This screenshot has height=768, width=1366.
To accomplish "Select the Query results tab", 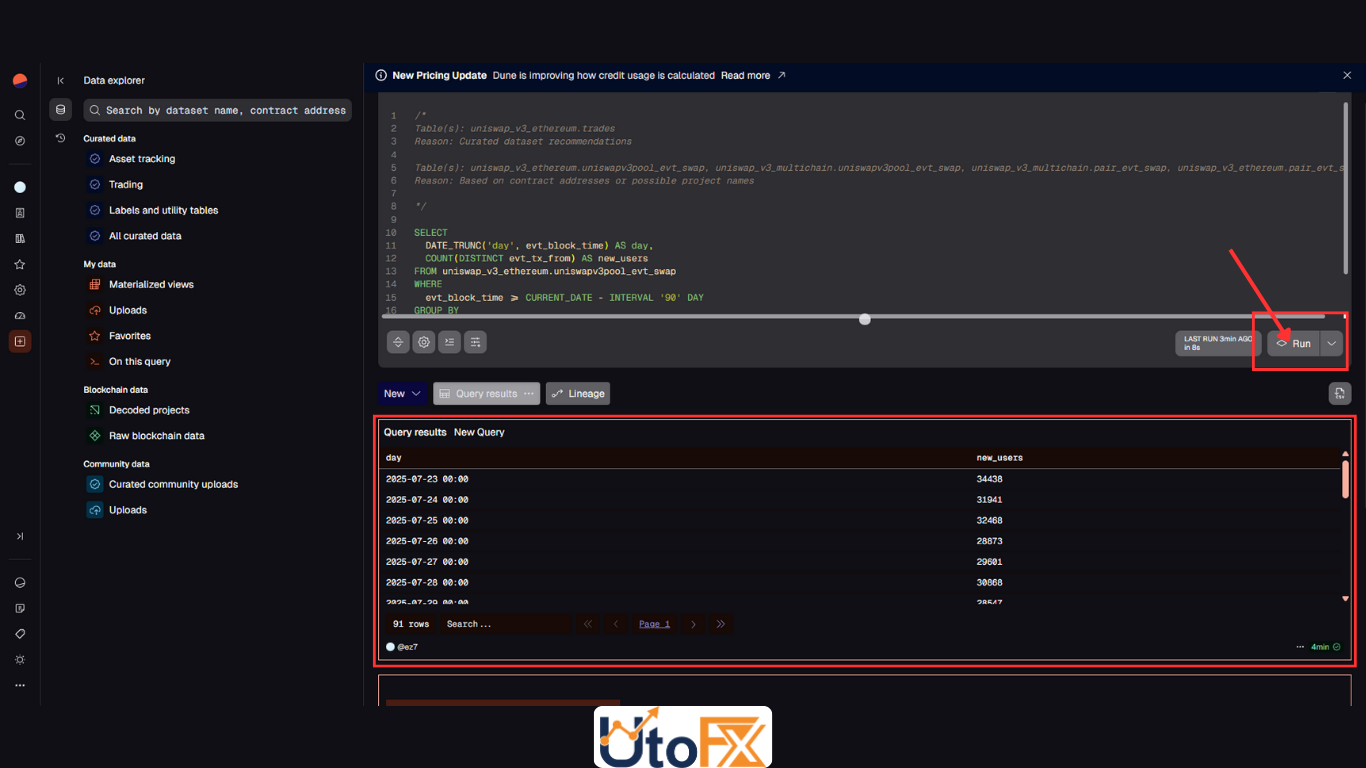I will 486,394.
